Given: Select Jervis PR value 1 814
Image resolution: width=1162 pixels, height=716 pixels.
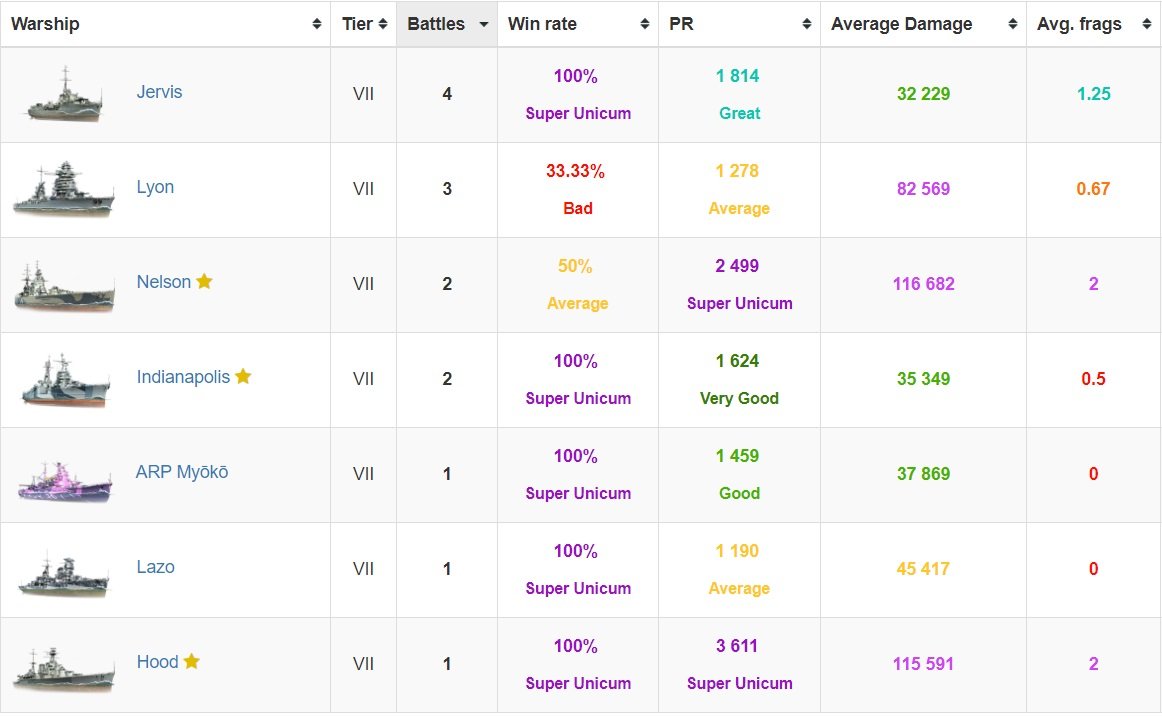Looking at the screenshot, I should coord(737,76).
